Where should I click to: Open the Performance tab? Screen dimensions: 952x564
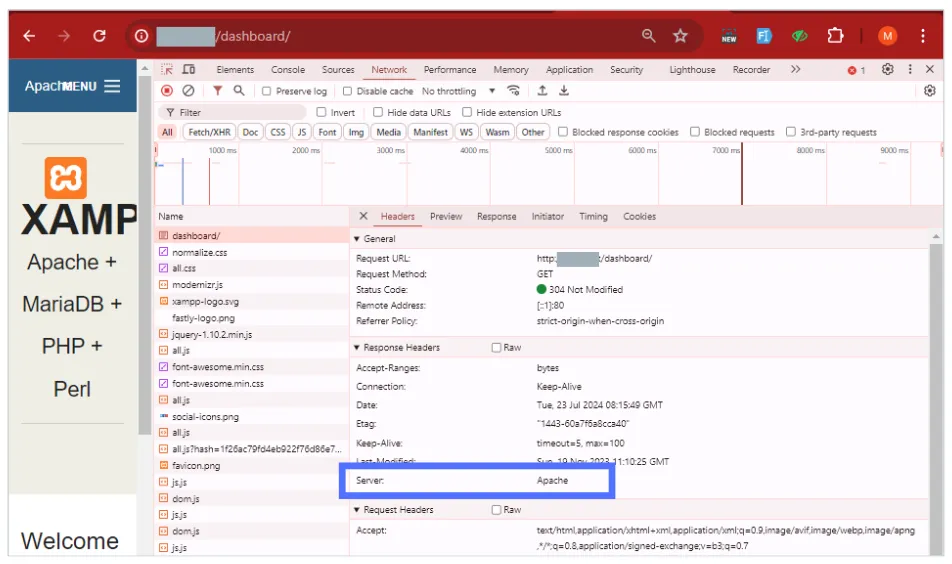[450, 70]
